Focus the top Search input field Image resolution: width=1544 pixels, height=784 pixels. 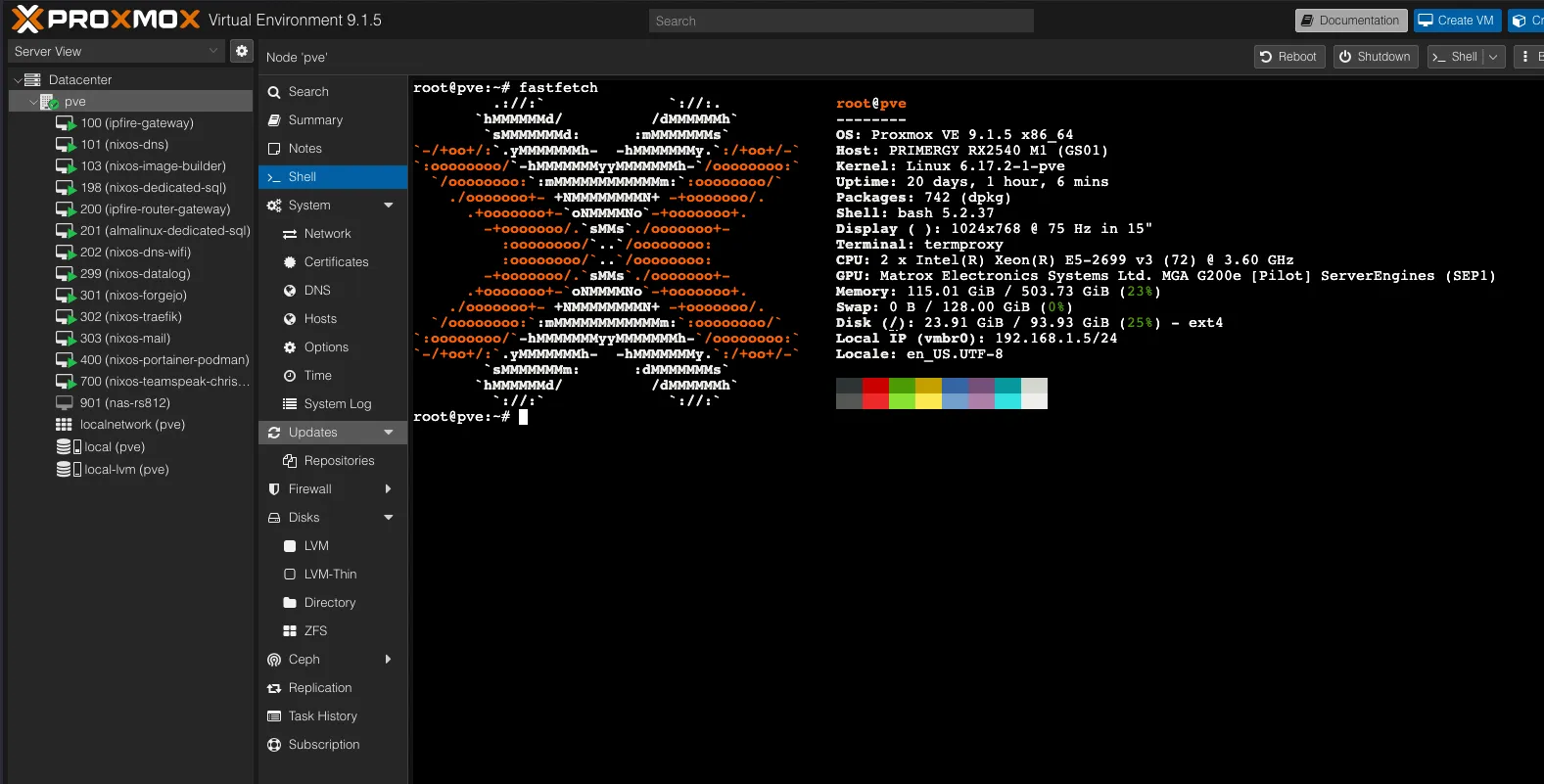tap(841, 21)
